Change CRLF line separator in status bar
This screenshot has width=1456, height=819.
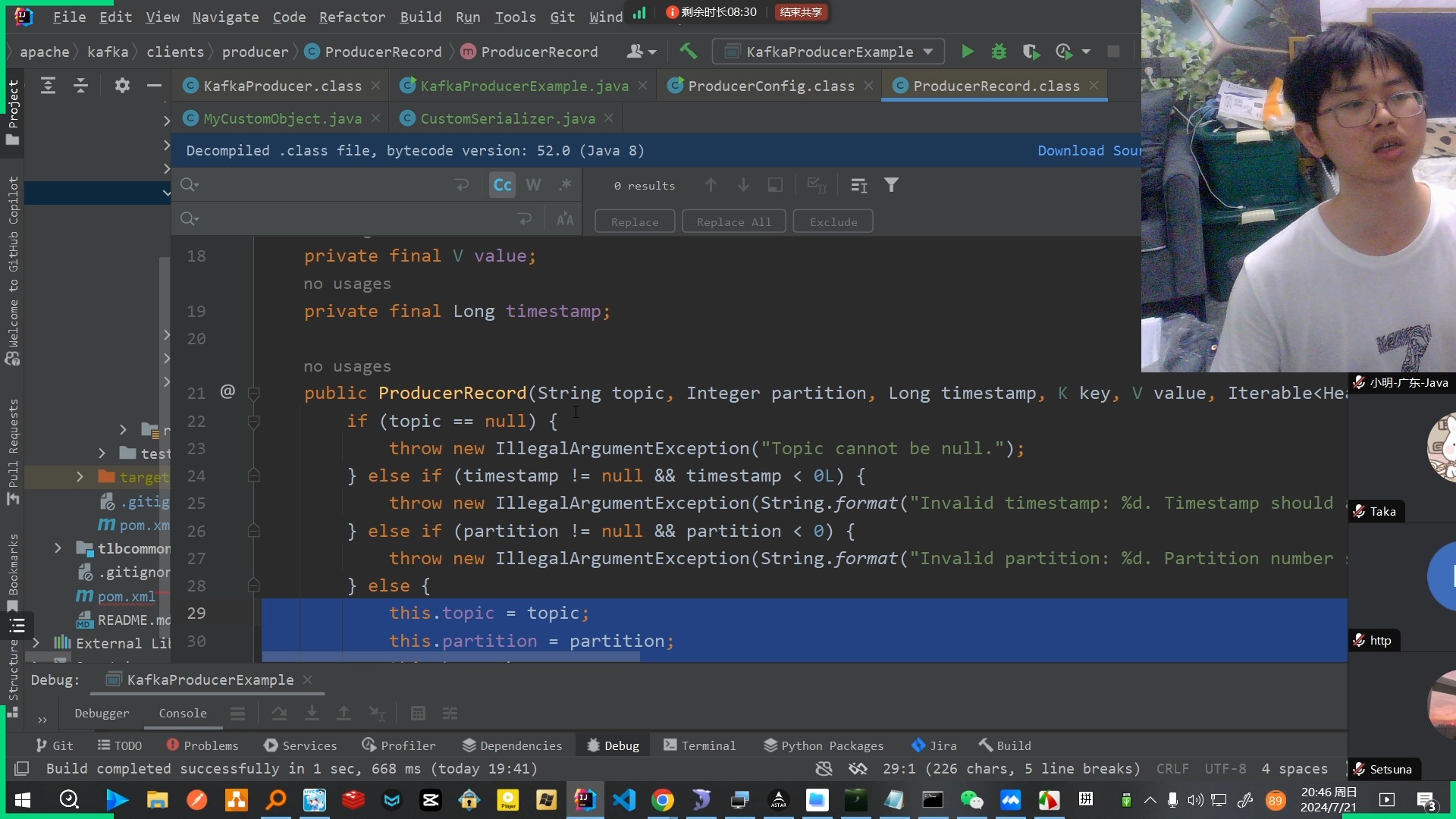[x=1172, y=769]
